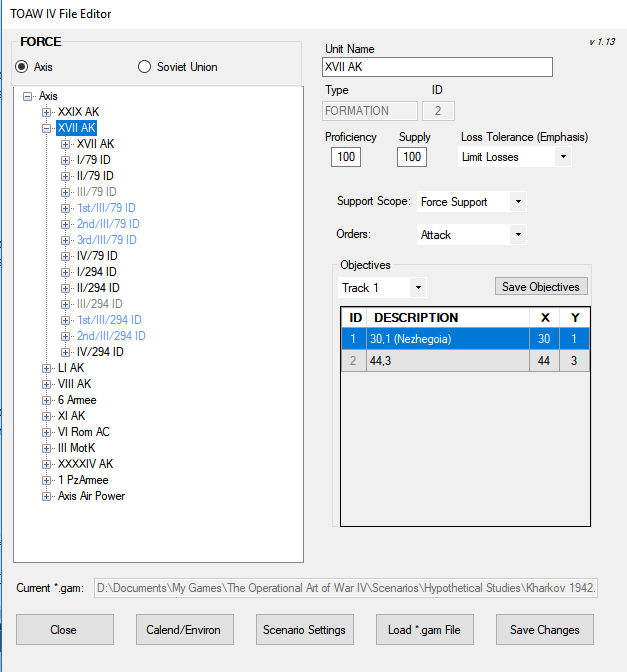Click the Close button
Image resolution: width=627 pixels, height=672 pixels.
point(65,630)
